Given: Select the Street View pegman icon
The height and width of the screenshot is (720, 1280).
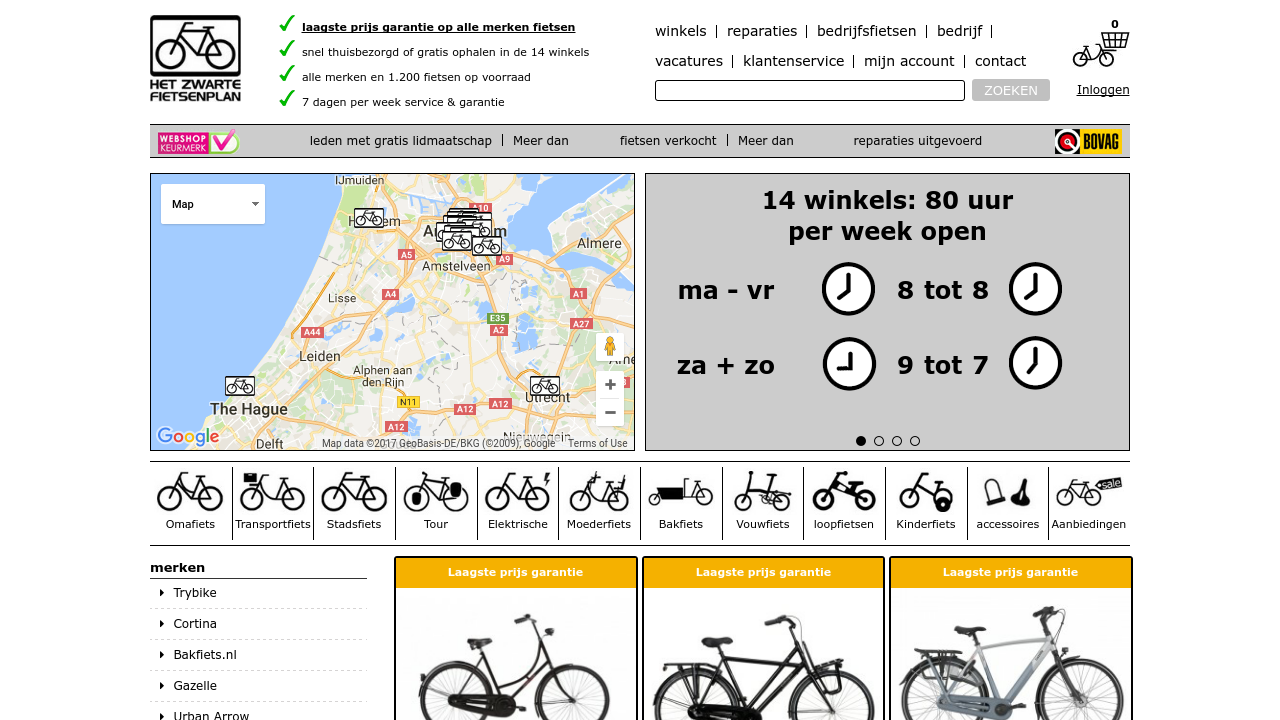Looking at the screenshot, I should click(x=609, y=348).
